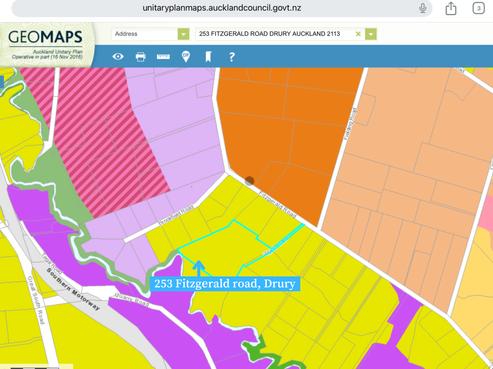Open the location pin tool
The image size is (493, 369).
click(x=186, y=57)
